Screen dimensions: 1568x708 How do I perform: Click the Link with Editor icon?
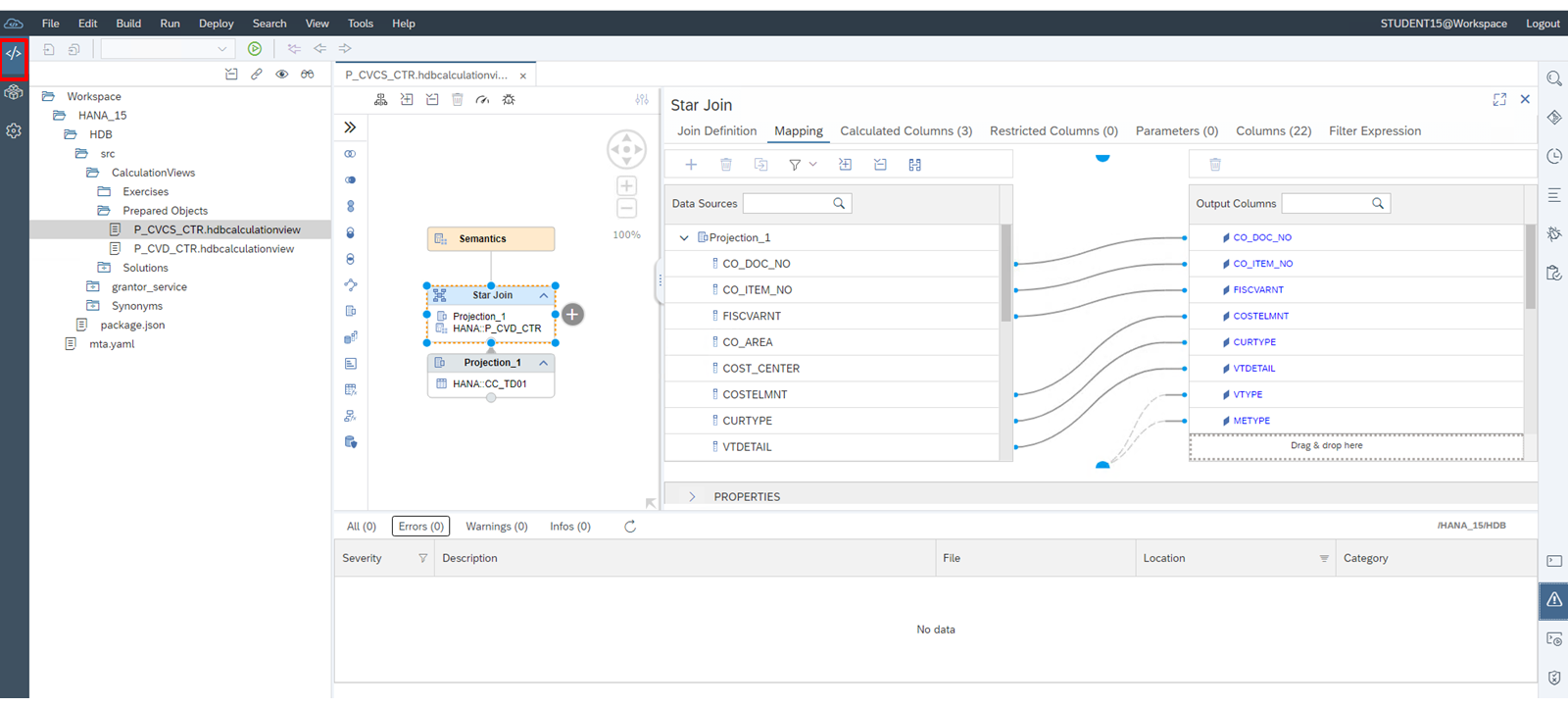(257, 75)
